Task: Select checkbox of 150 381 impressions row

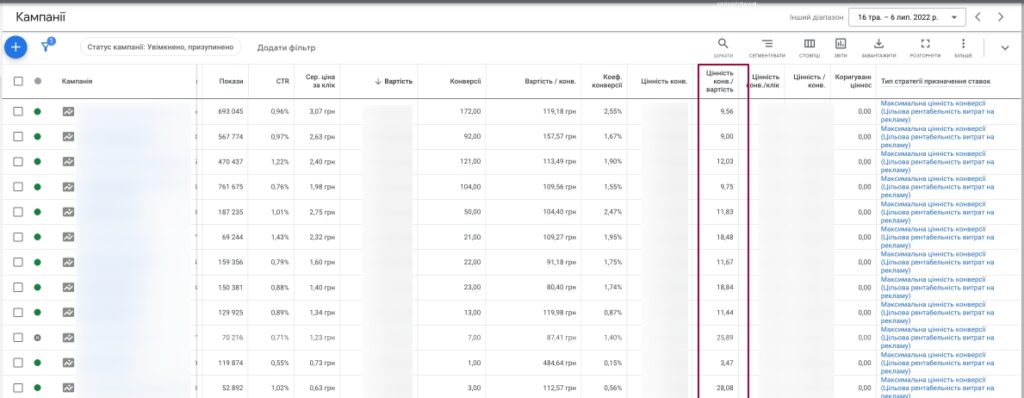Action: [18, 287]
